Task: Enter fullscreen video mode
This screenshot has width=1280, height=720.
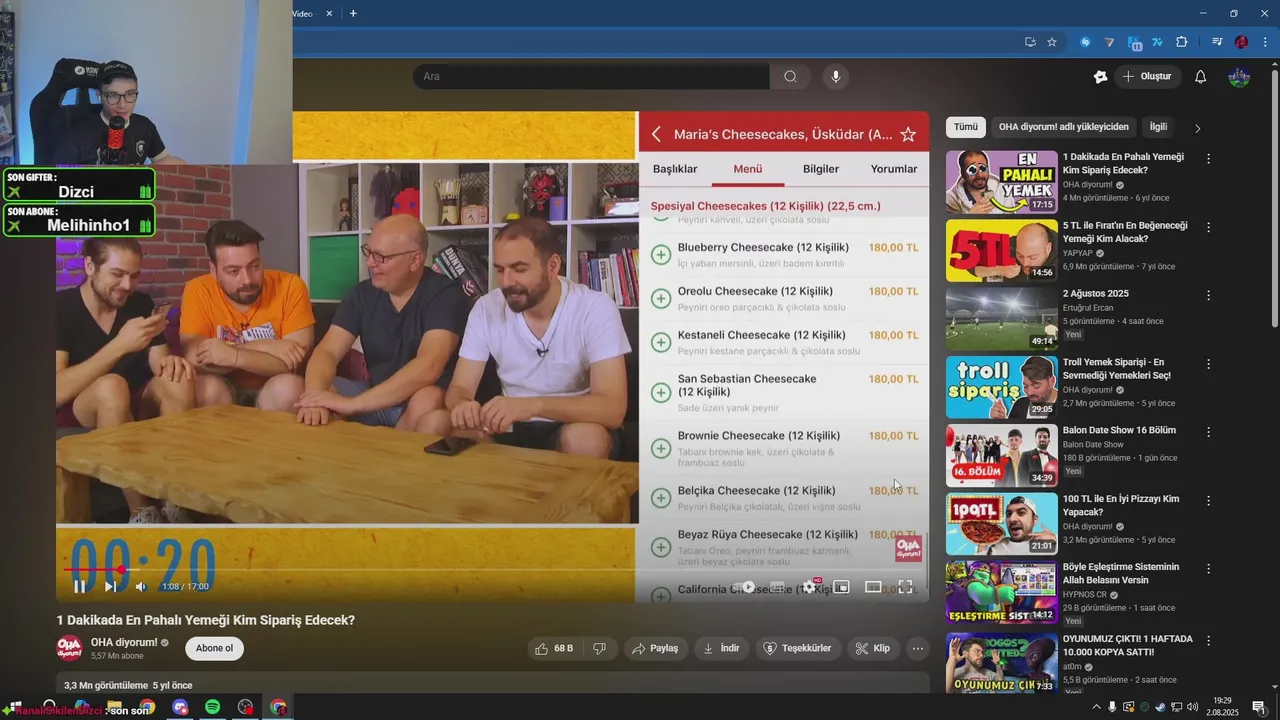Action: point(905,587)
